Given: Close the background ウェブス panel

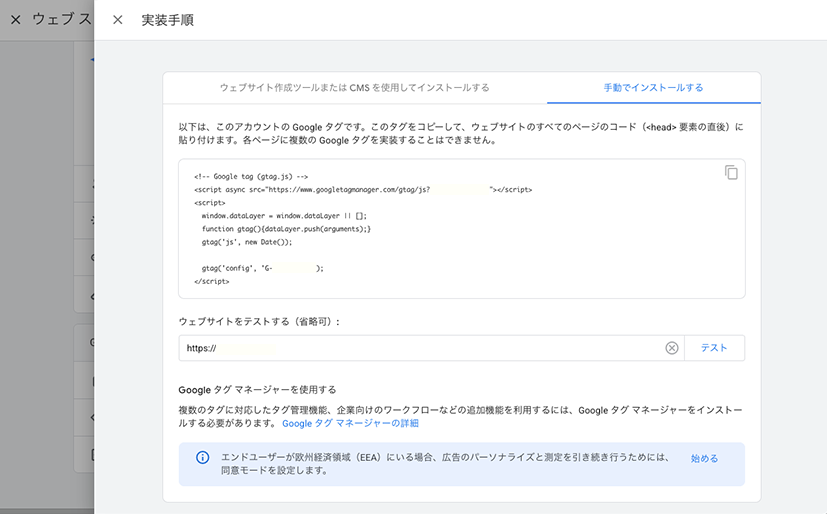Looking at the screenshot, I should coord(15,20).
